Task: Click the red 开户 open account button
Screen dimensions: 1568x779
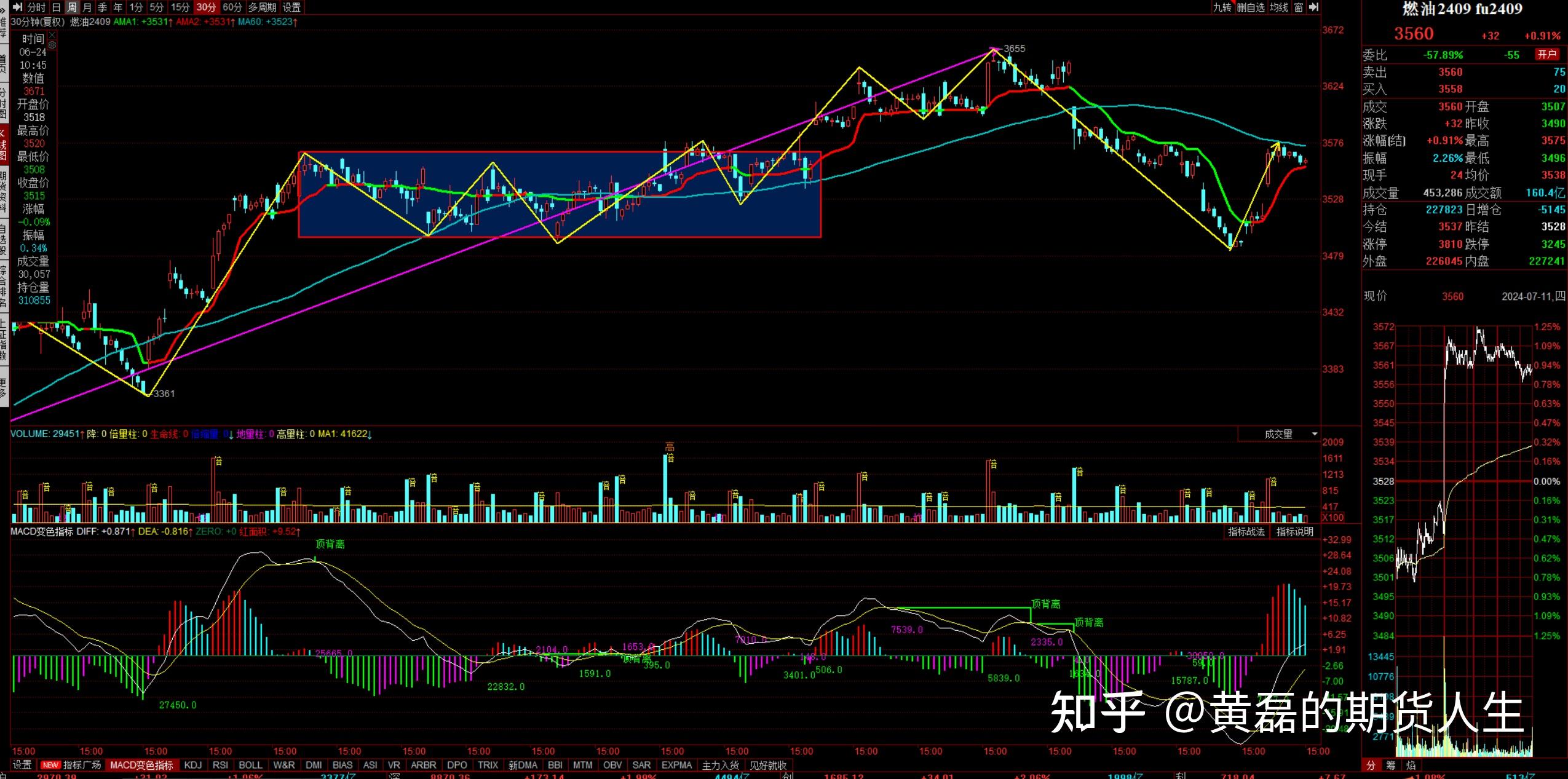Action: tap(1546, 55)
